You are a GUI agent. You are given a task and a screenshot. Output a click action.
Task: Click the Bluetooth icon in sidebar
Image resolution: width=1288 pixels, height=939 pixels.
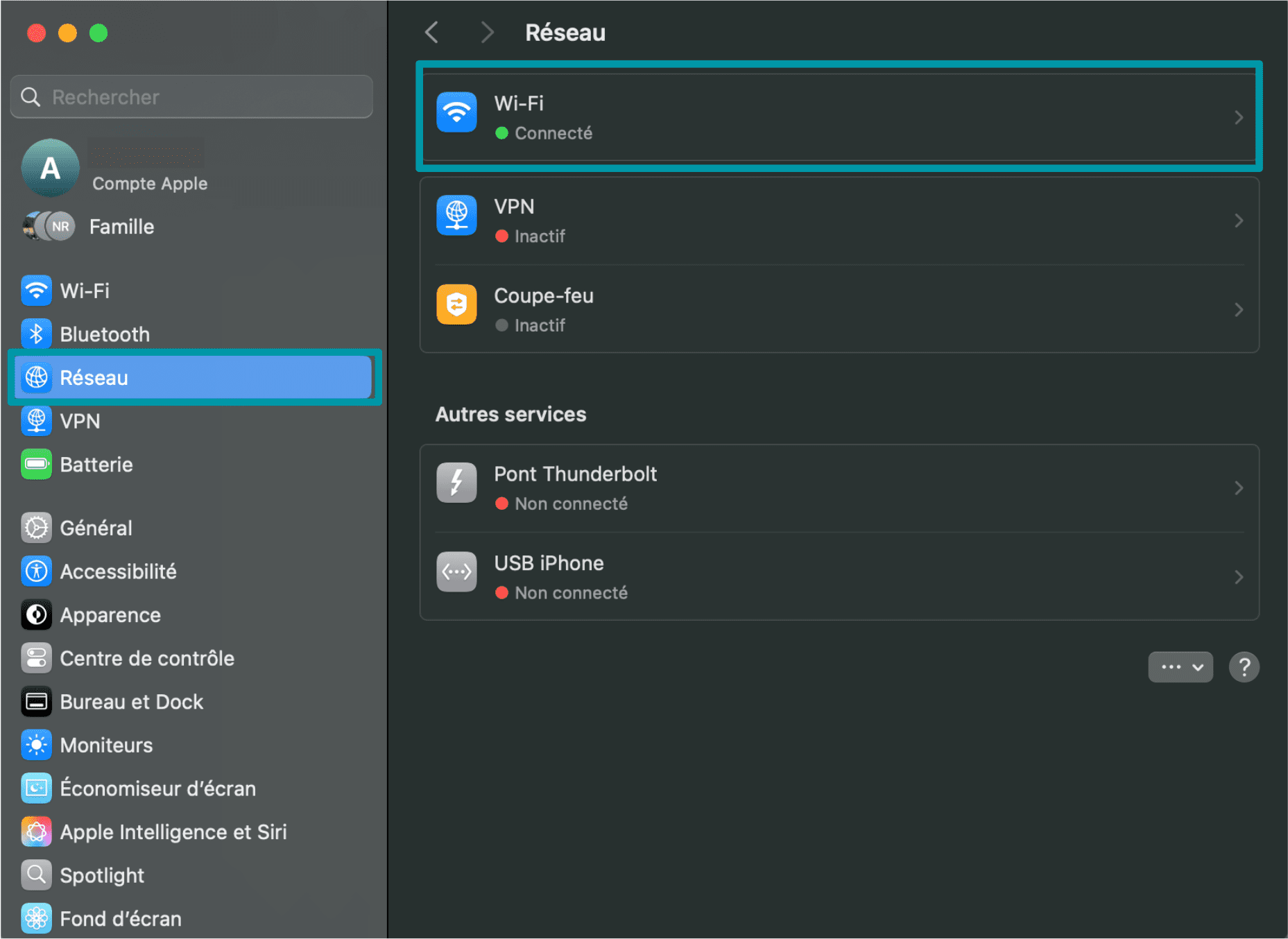(x=36, y=334)
